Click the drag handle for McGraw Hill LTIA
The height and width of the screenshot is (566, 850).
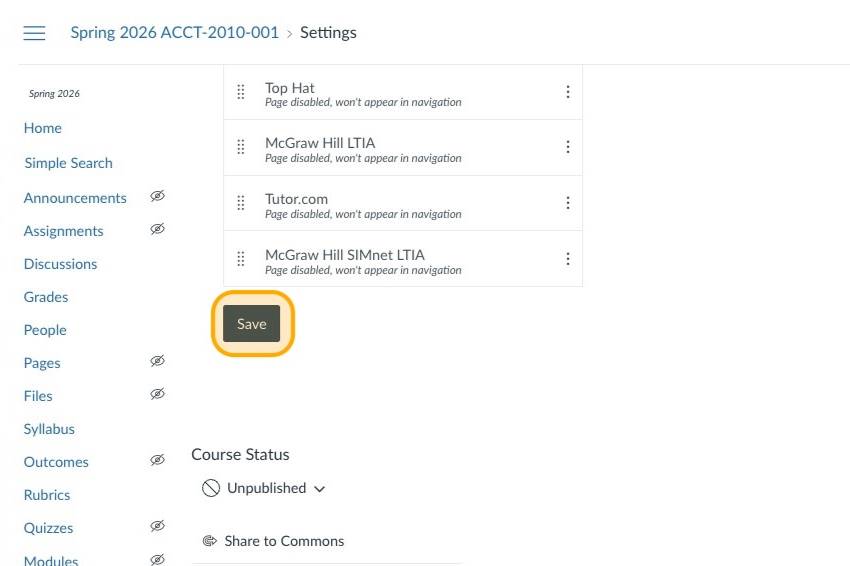tap(241, 147)
